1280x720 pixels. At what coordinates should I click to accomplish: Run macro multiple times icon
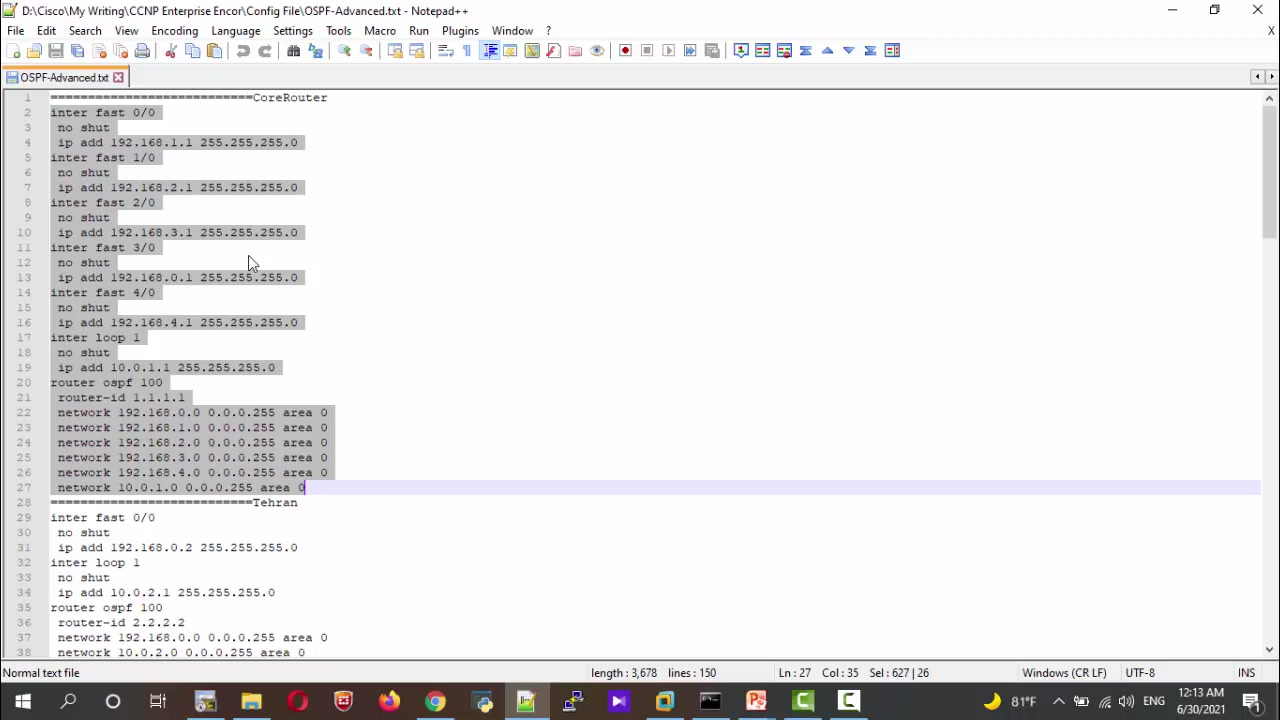pyautogui.click(x=690, y=51)
